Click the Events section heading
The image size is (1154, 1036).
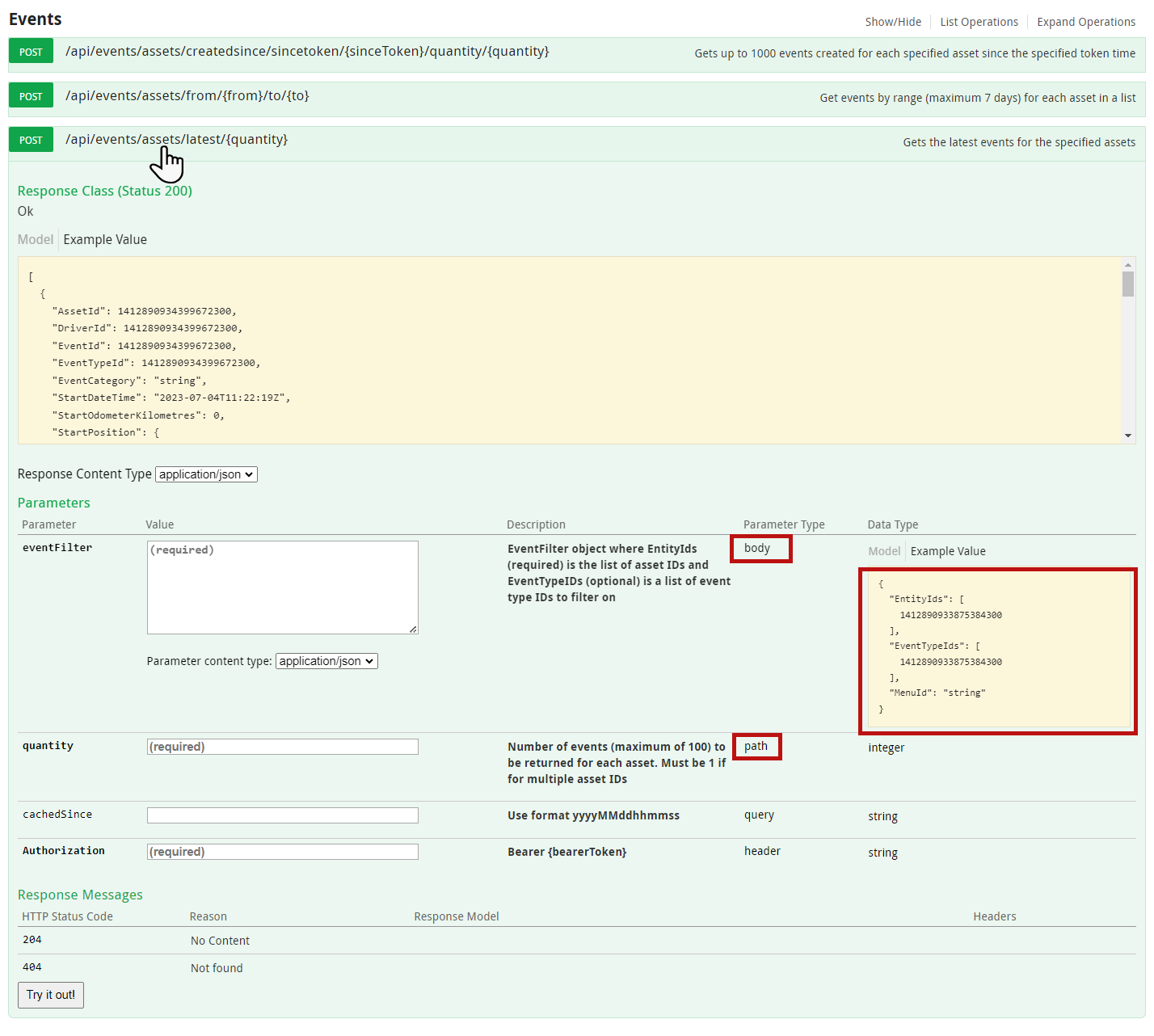coord(36,19)
